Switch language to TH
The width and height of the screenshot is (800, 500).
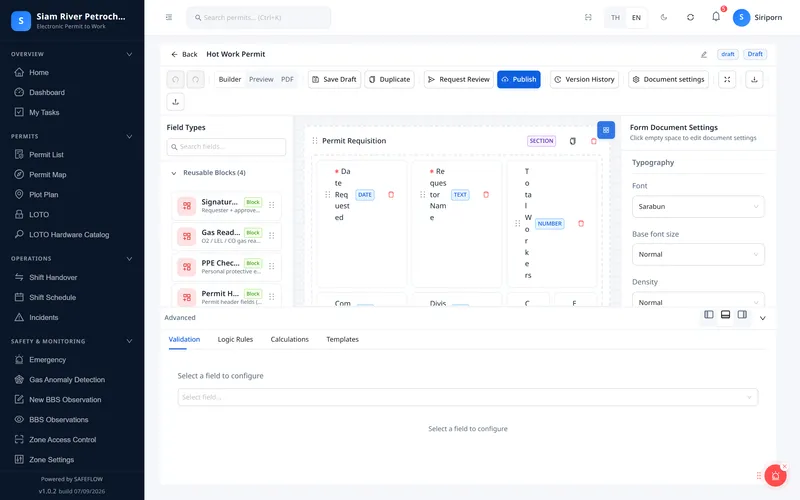pos(615,17)
